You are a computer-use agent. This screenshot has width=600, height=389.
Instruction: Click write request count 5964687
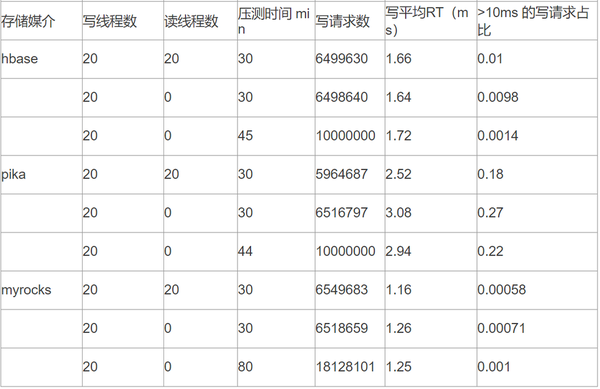[342, 174]
